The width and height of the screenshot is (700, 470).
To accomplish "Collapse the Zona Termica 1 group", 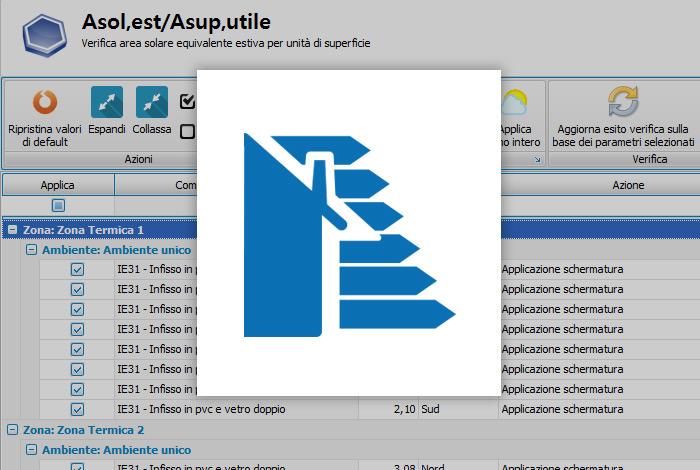I will pos(12,230).
